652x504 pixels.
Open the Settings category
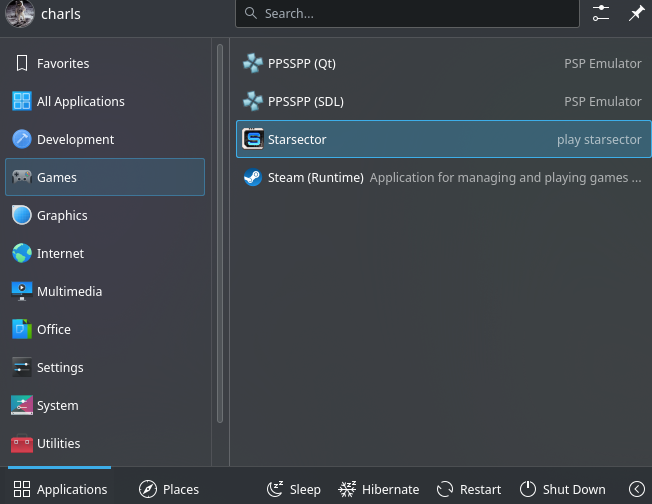tap(105, 368)
